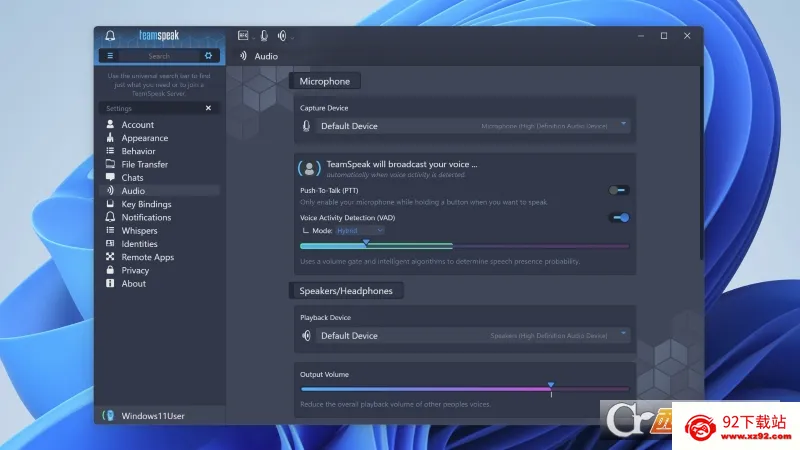Click the Chats speech bubble icon
The width and height of the screenshot is (800, 450).
(x=110, y=177)
